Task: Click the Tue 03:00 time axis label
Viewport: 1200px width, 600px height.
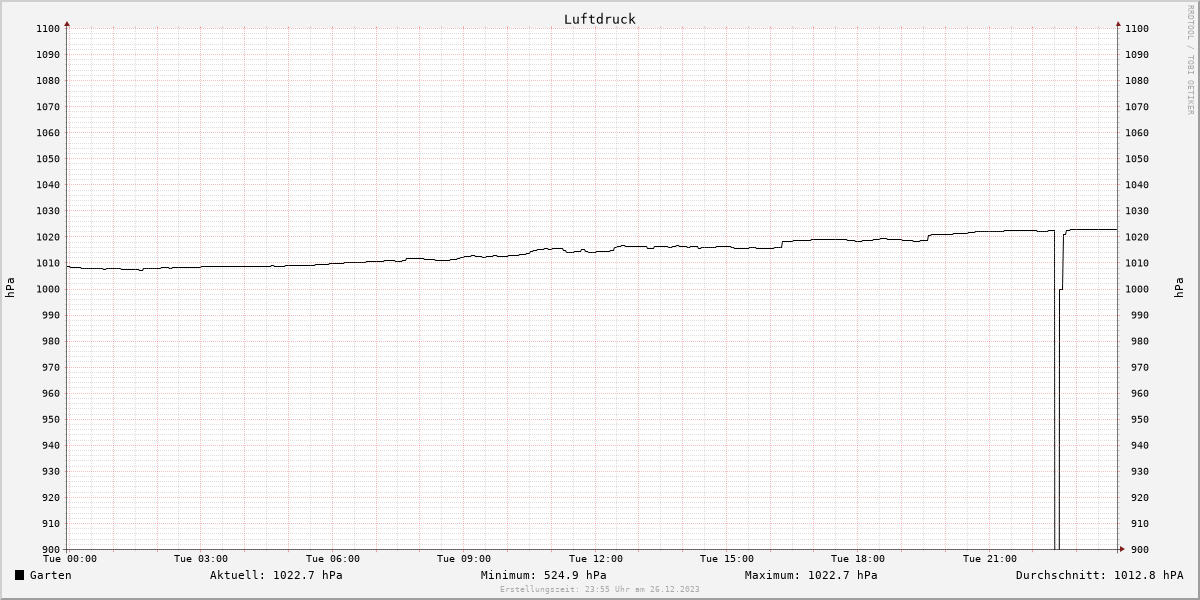Action: [x=201, y=559]
